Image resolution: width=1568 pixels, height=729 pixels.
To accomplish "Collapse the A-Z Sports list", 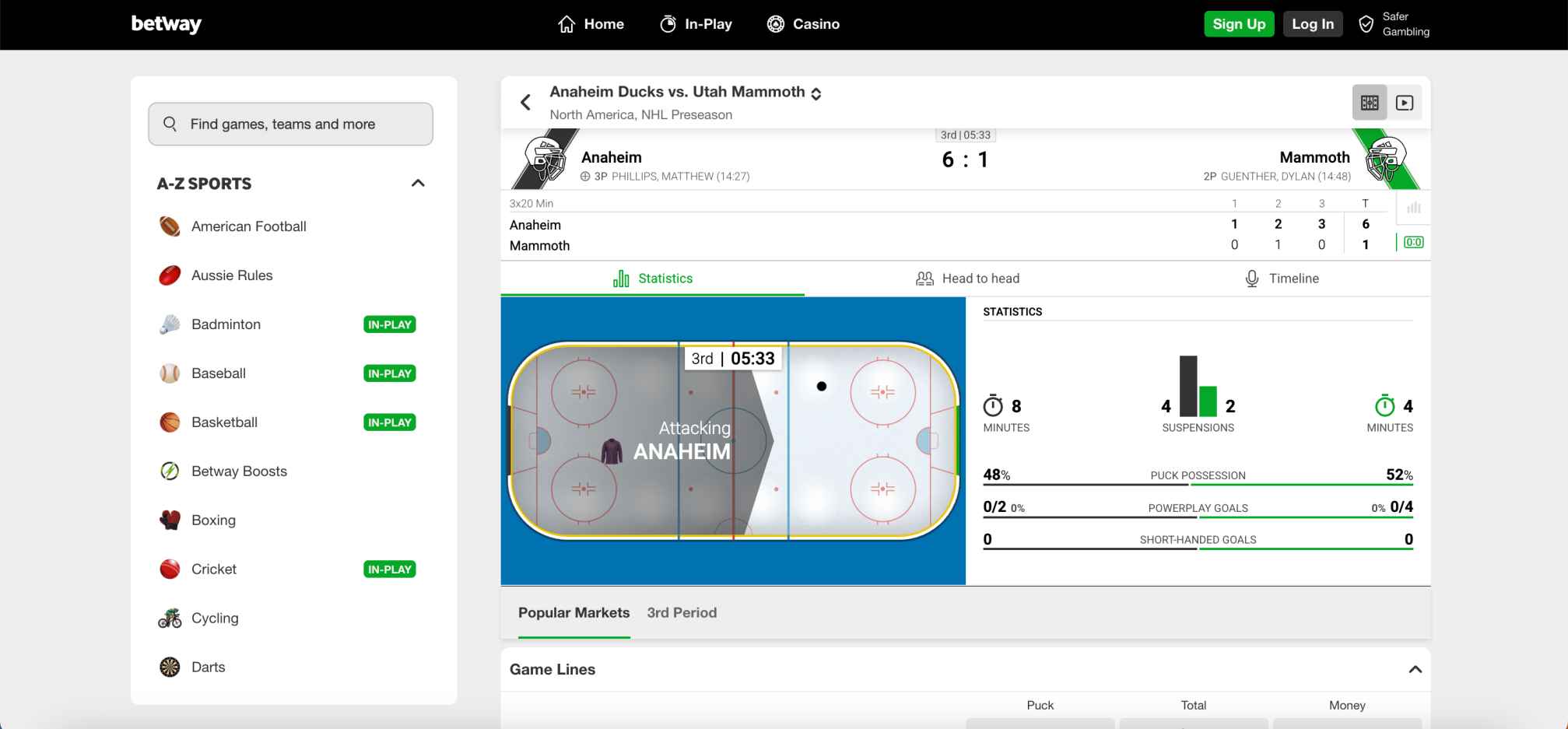I will point(418,184).
